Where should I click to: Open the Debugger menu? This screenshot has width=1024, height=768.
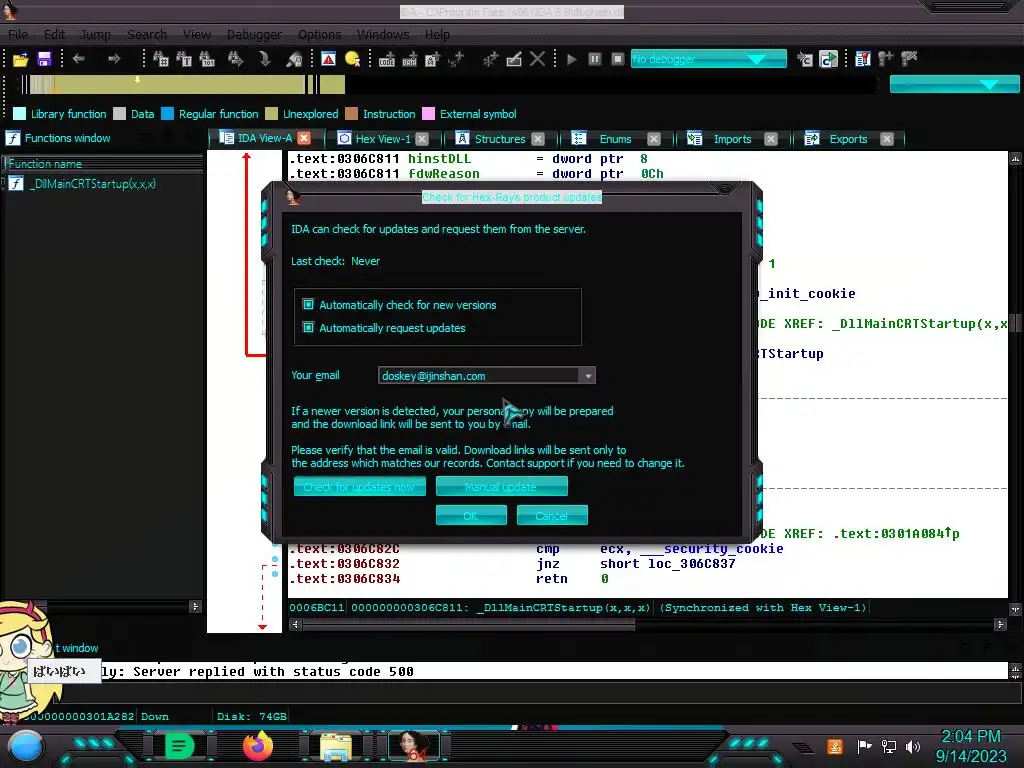click(254, 35)
